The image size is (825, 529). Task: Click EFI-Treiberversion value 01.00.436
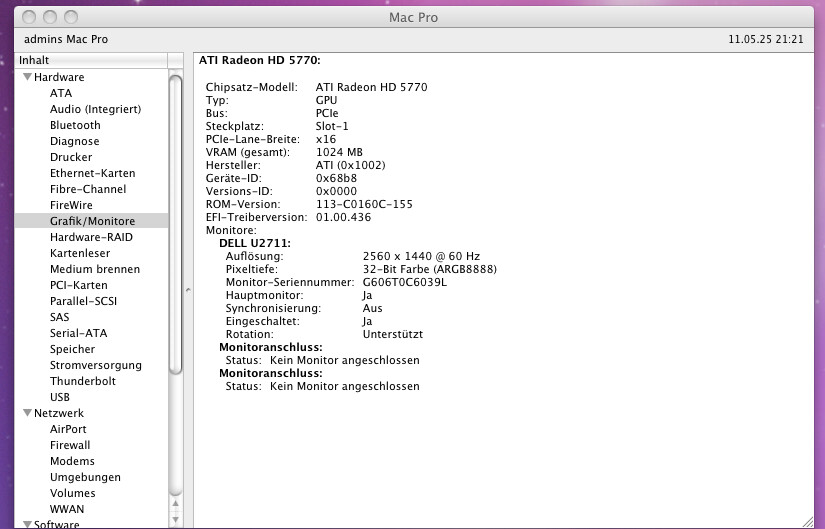(x=344, y=217)
